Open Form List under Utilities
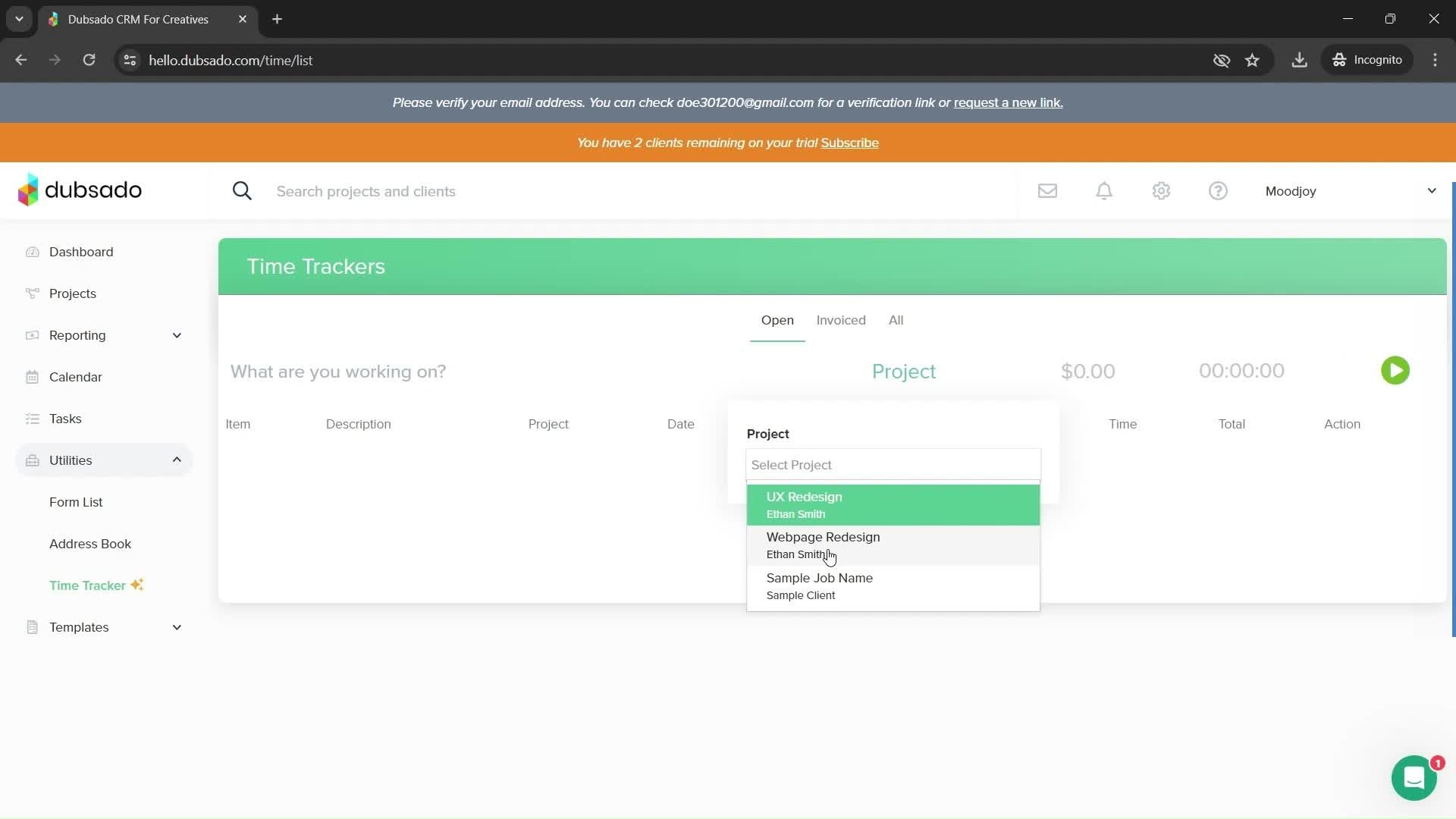Image resolution: width=1456 pixels, height=819 pixels. (x=76, y=502)
